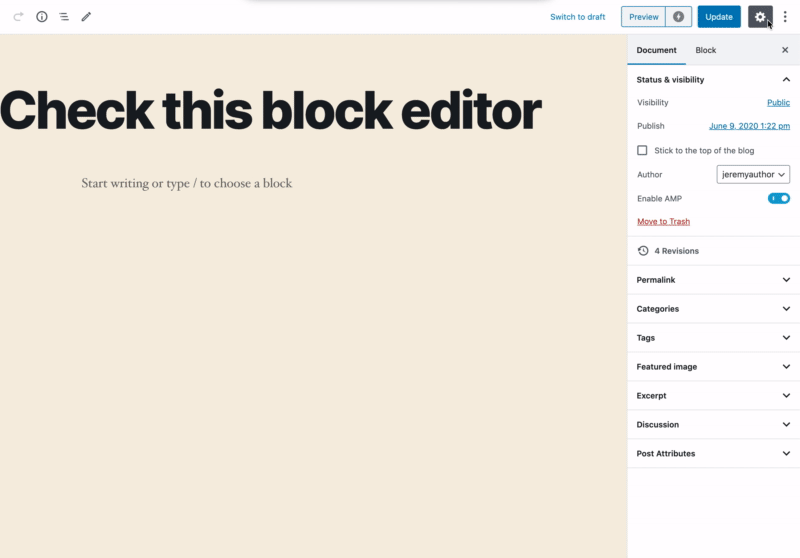The height and width of the screenshot is (558, 800).
Task: Edit the publish date June 9, 2020
Action: tap(749, 126)
